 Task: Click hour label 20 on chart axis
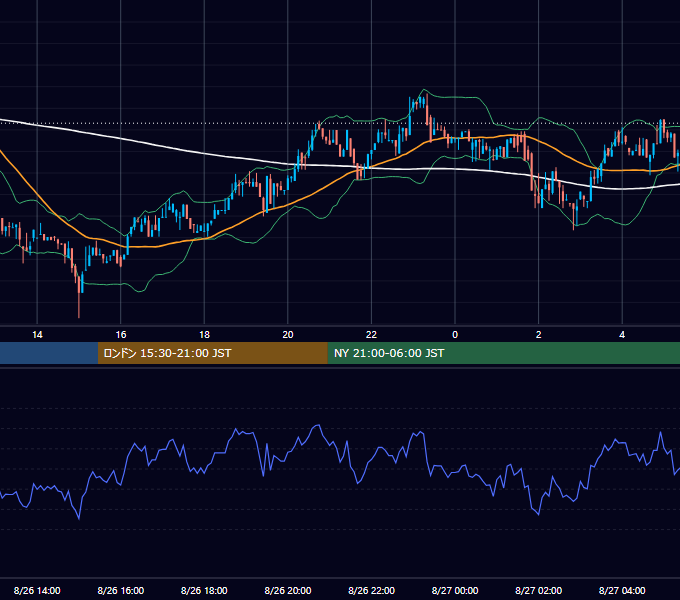click(x=288, y=335)
